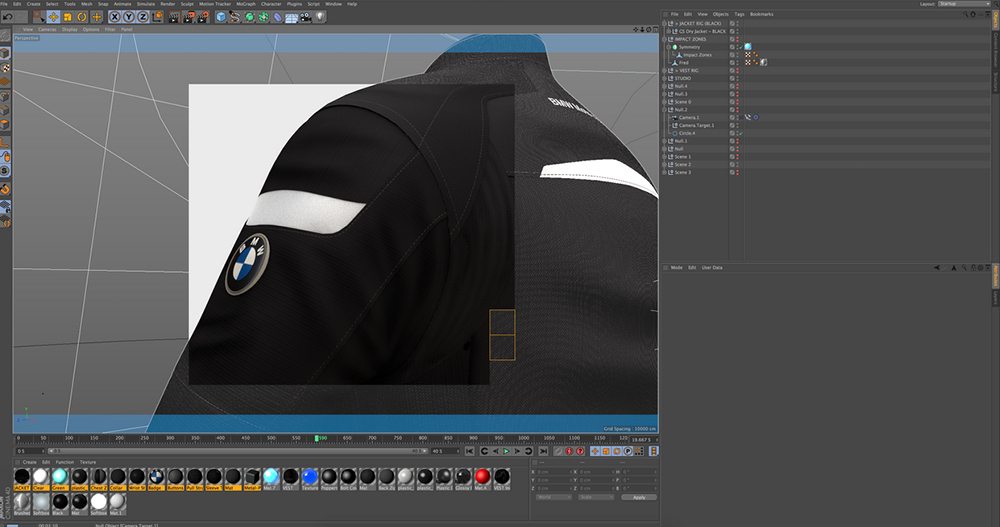Collapse the Null.2 object hierarchy
This screenshot has width=1000, height=527.
[665, 110]
